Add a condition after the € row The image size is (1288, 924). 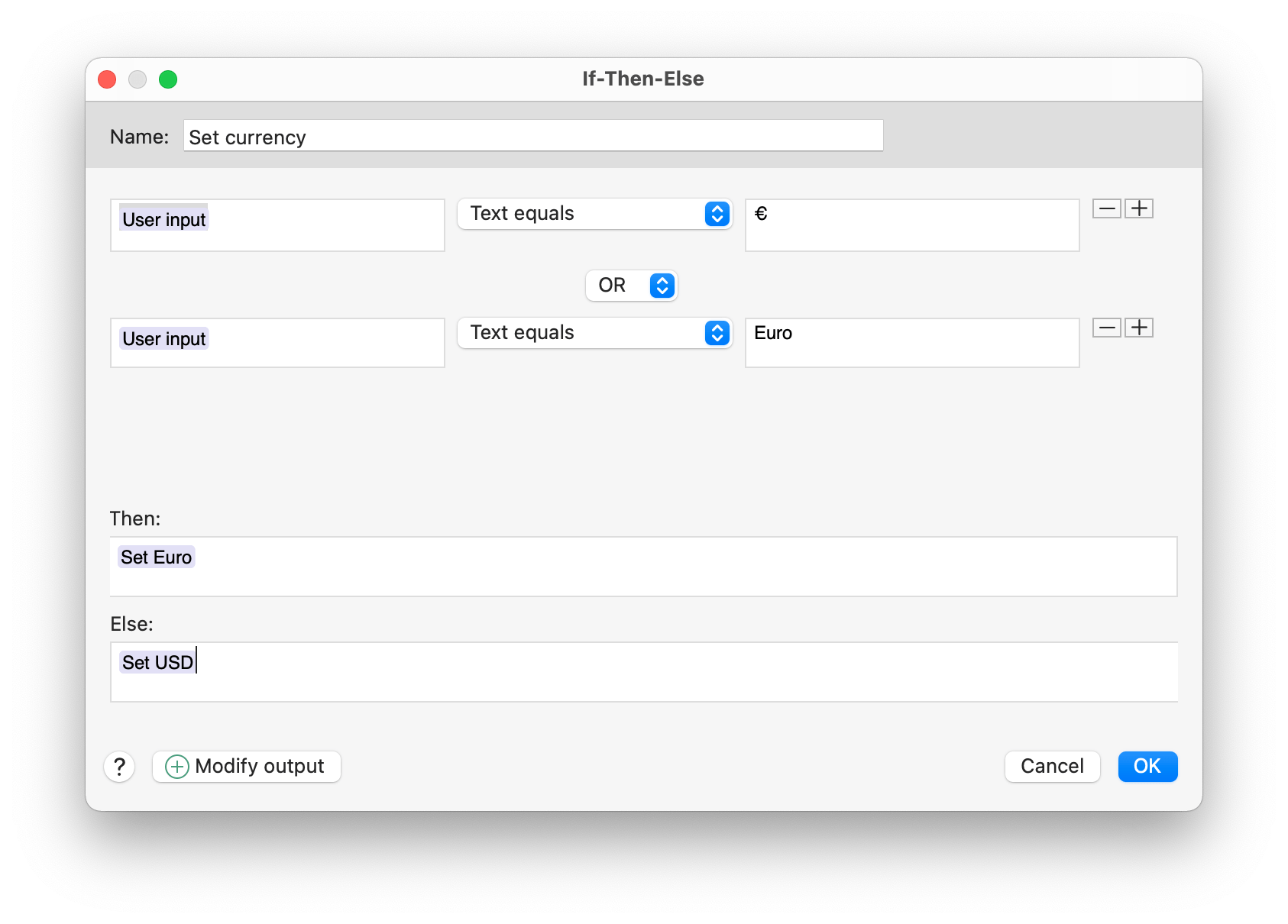(1139, 208)
